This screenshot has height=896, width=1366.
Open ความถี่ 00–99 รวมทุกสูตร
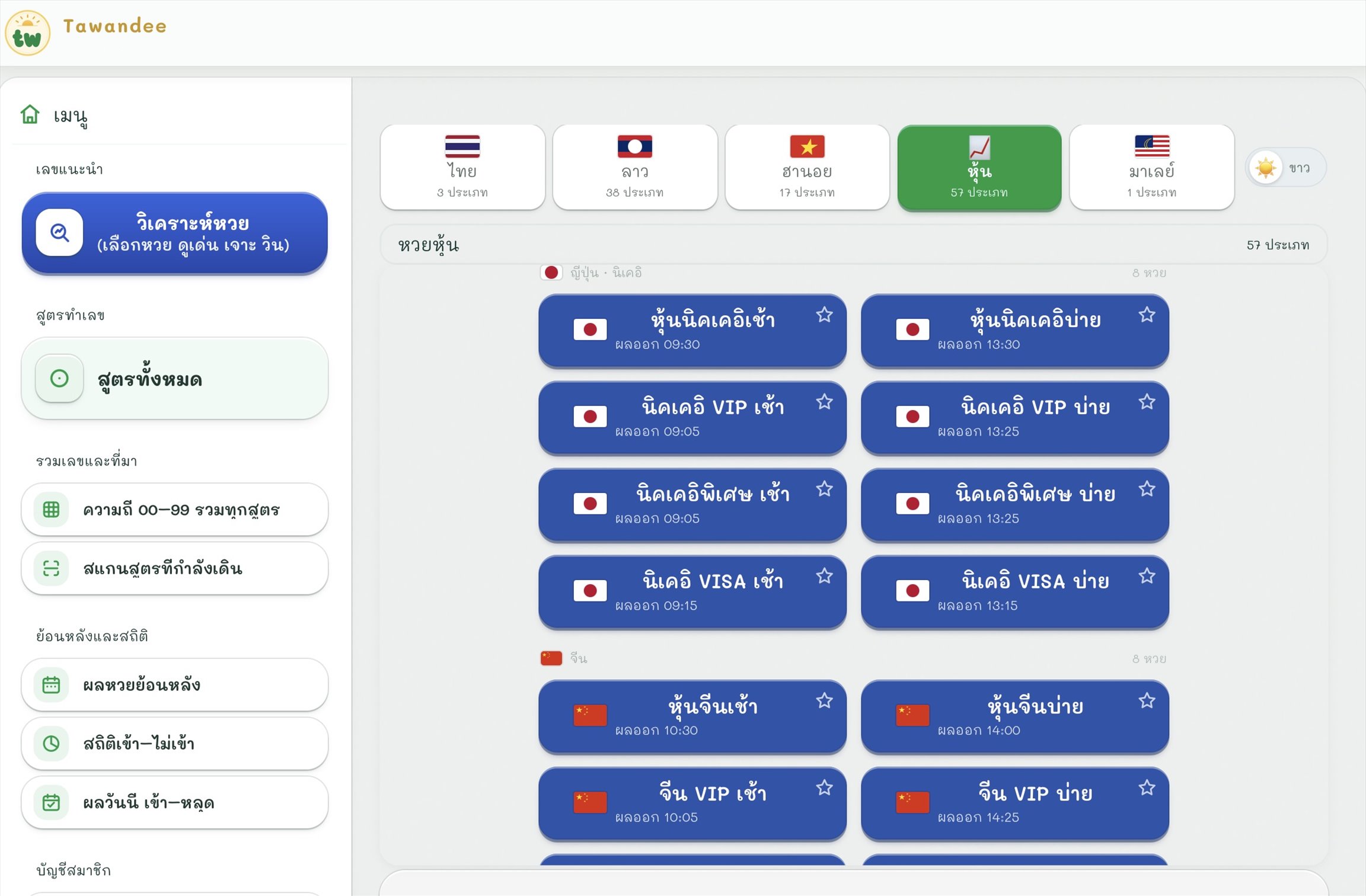click(x=175, y=510)
